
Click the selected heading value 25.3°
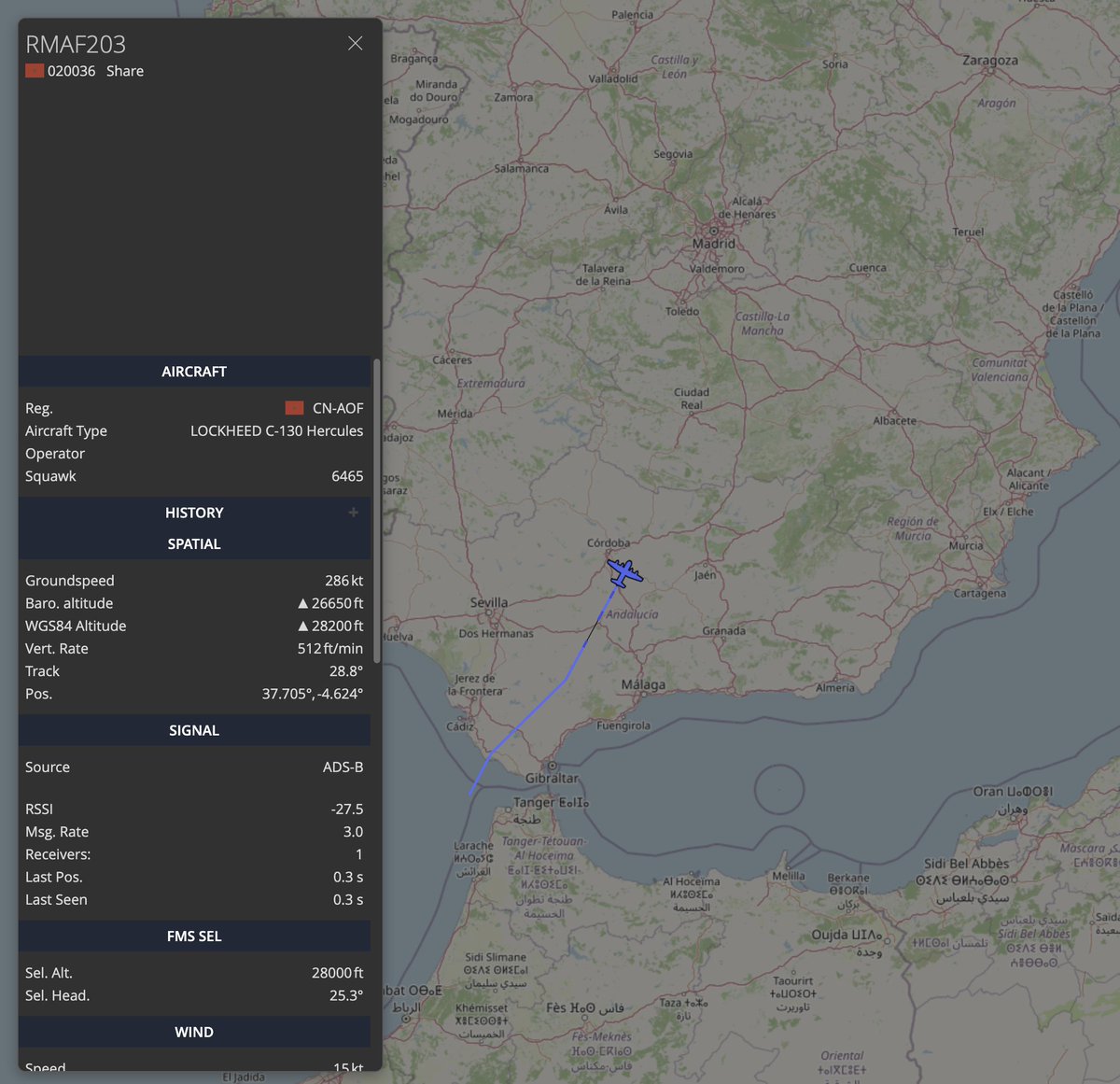pos(346,995)
